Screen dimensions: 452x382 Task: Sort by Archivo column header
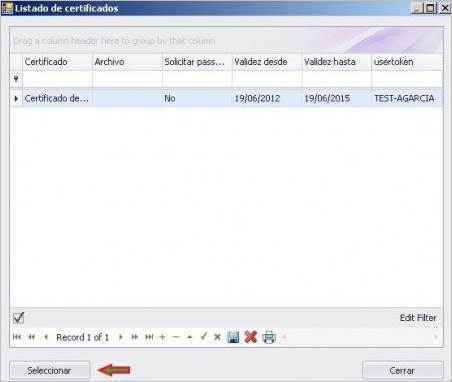[127, 62]
